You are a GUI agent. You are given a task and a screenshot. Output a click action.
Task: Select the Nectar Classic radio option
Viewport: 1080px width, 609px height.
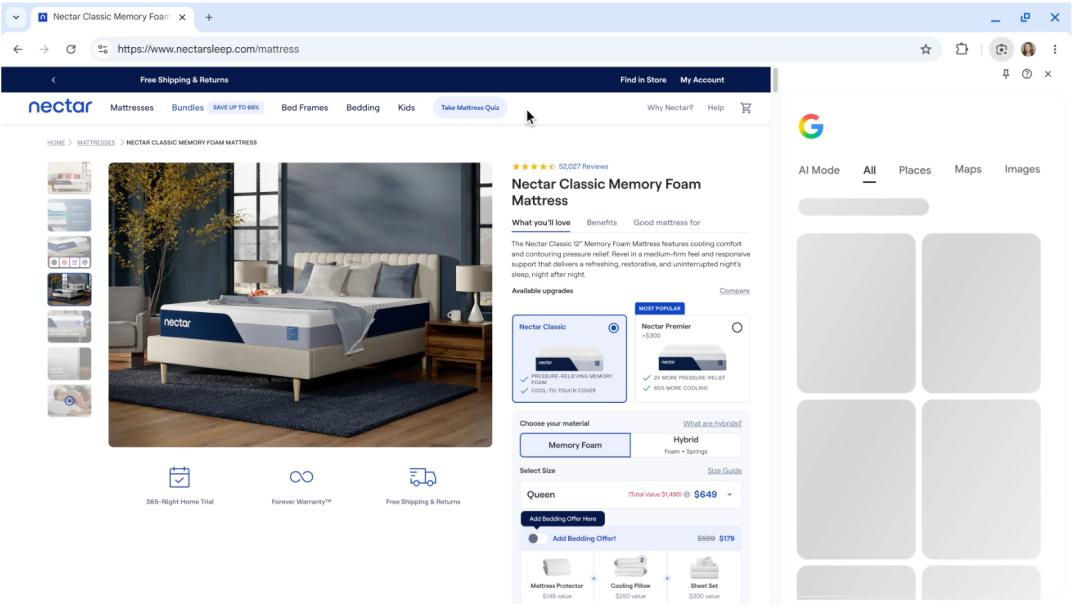tap(613, 328)
